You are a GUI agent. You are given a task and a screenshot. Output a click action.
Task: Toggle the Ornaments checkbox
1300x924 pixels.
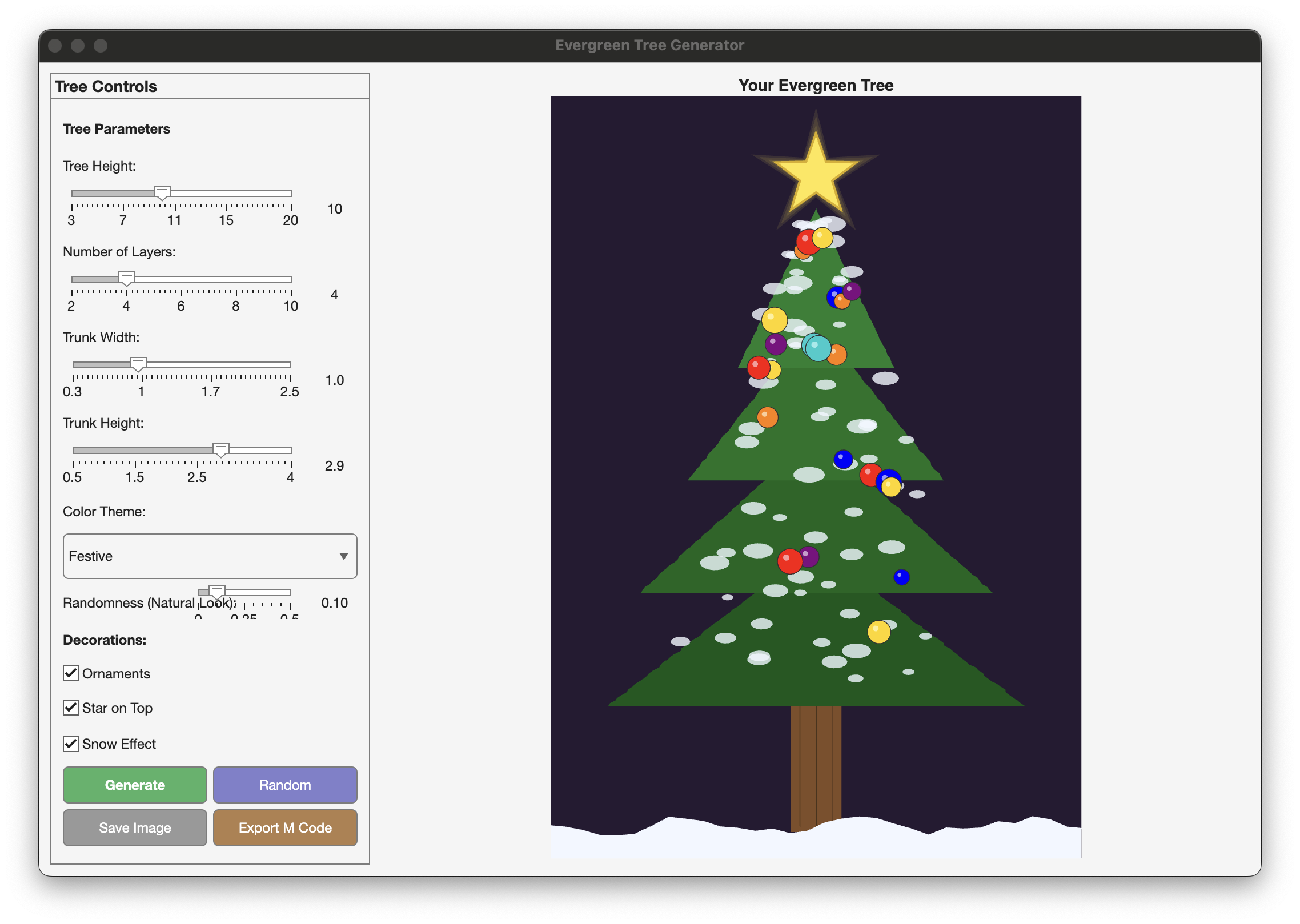coord(71,673)
